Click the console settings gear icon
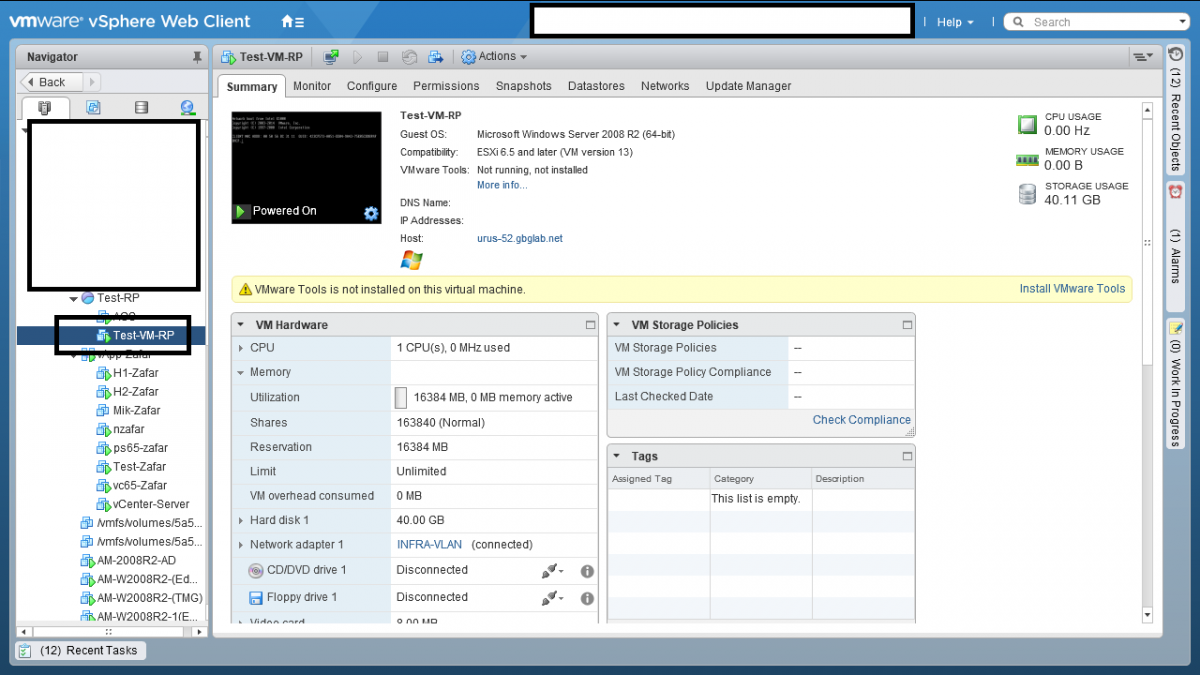 click(371, 213)
